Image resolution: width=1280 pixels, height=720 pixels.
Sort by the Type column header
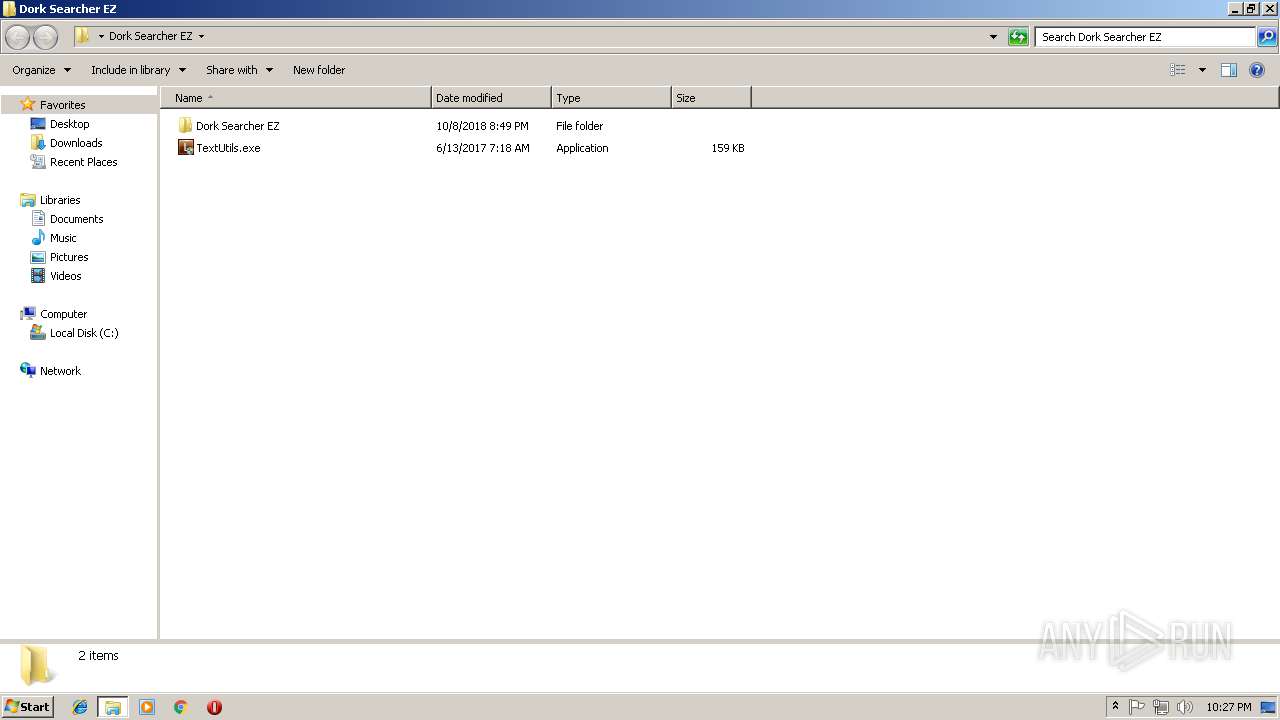point(611,98)
